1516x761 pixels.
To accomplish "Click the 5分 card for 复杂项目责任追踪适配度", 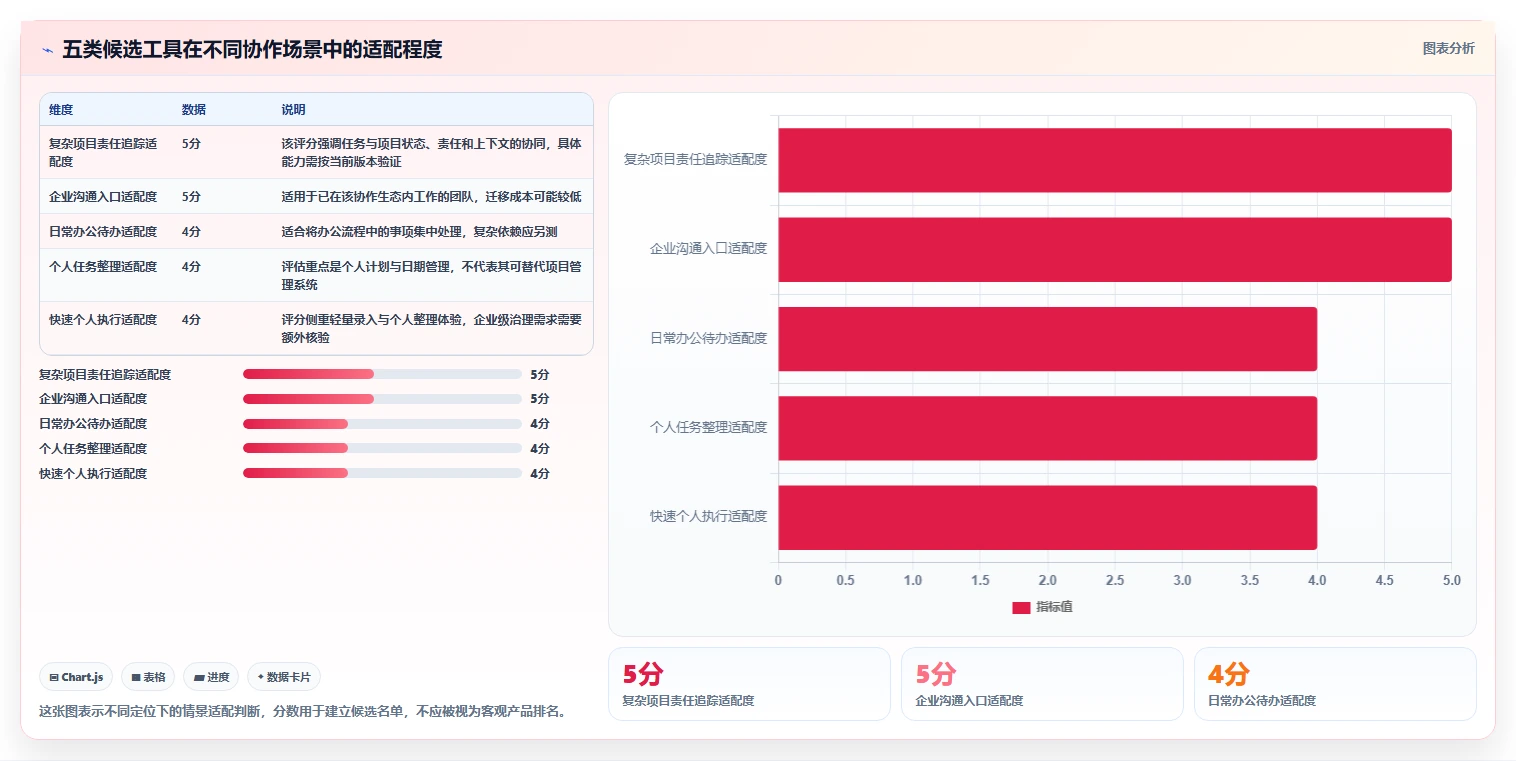I will click(x=749, y=684).
